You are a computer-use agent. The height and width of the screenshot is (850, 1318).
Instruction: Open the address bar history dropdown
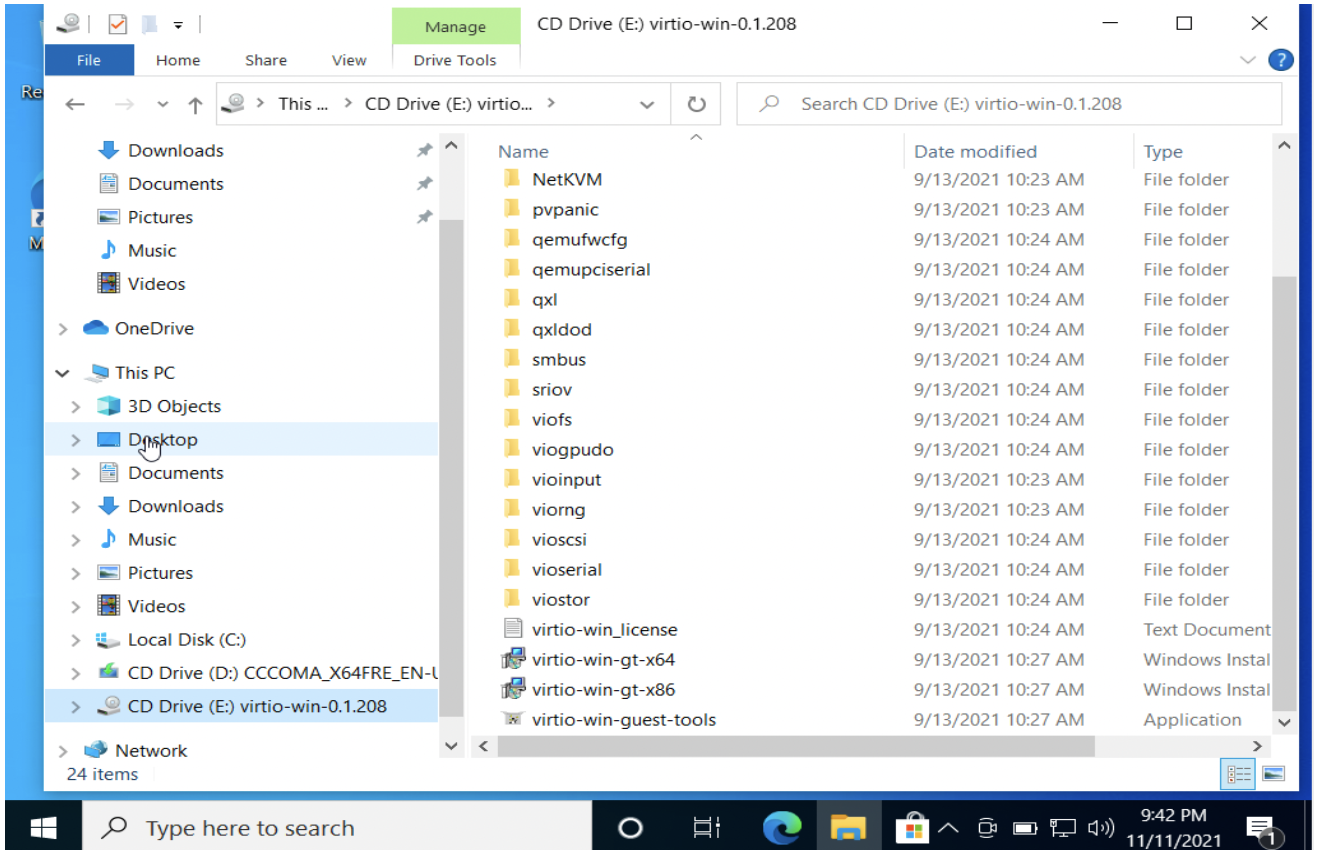pos(646,103)
